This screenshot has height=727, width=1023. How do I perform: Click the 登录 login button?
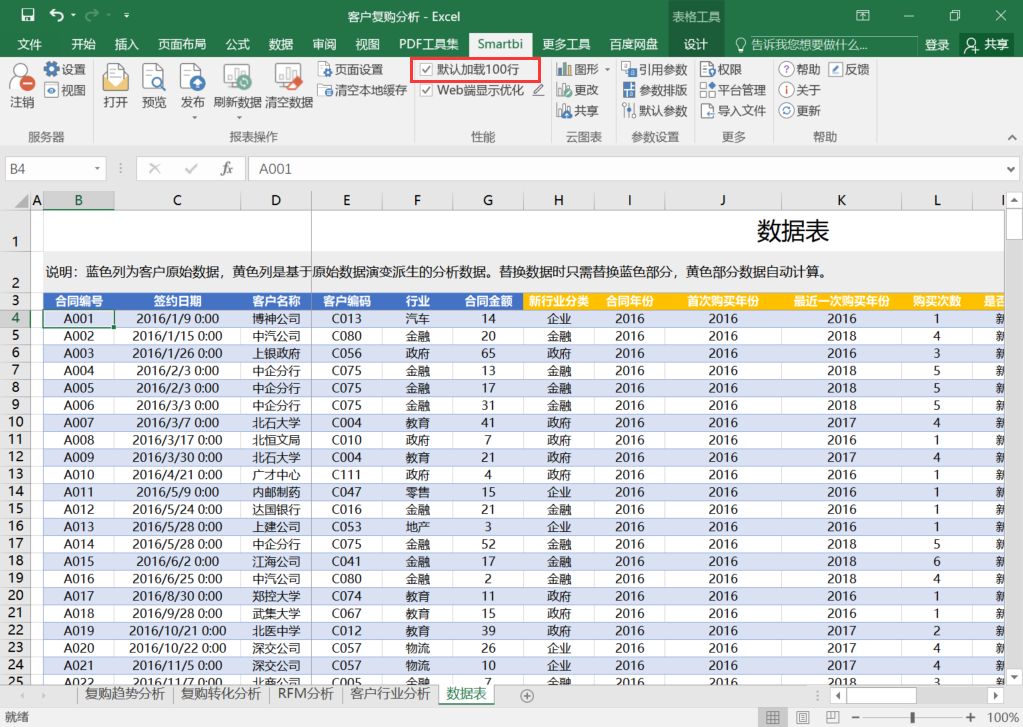coord(937,44)
